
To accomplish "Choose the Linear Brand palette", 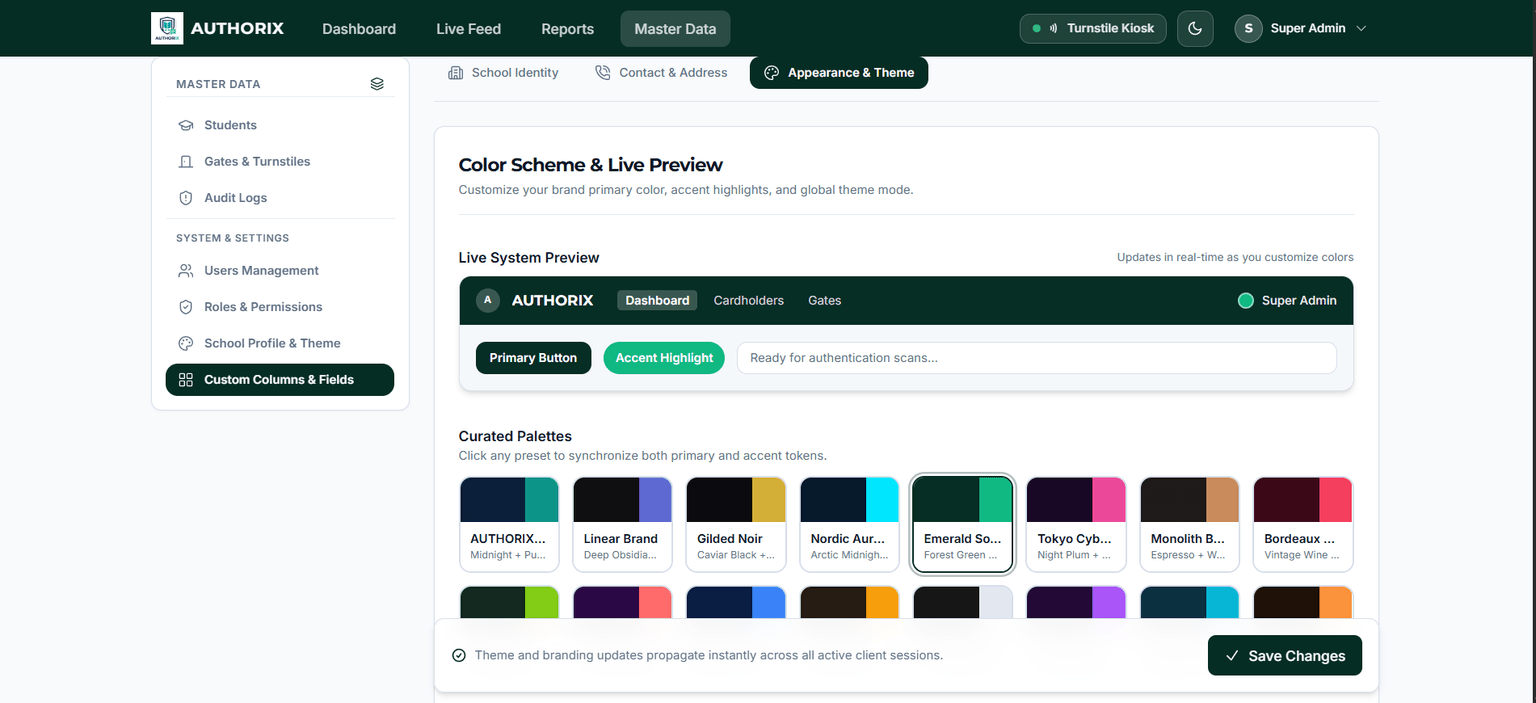I will (x=623, y=524).
